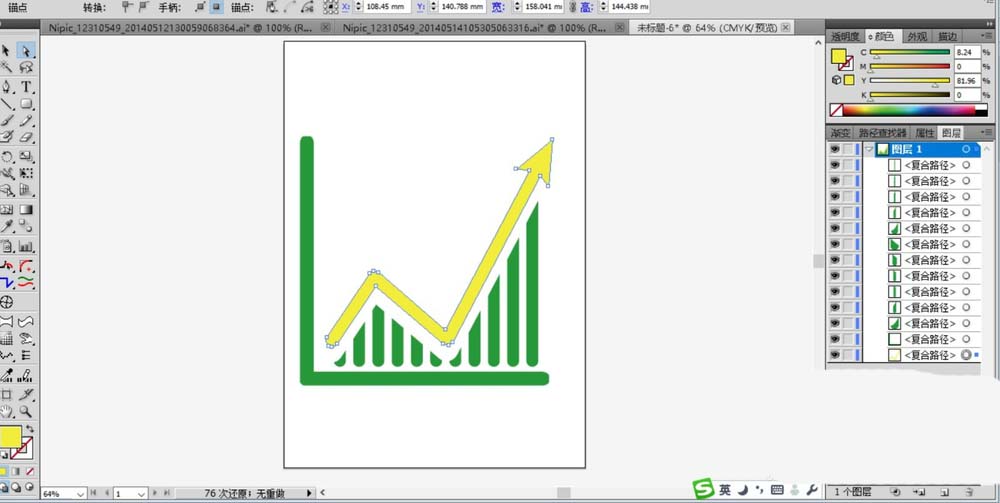
Task: Open the input method wrench settings
Action: tap(812, 490)
